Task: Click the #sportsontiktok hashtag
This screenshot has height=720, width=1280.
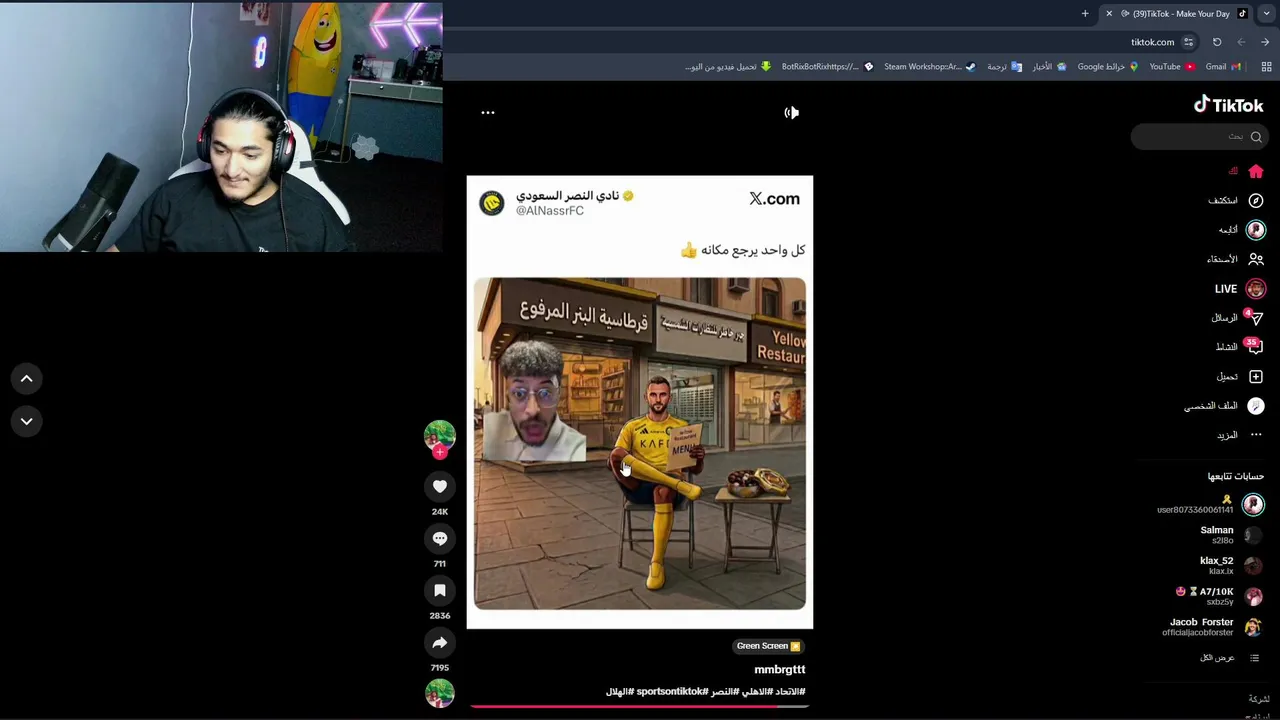Action: (672, 692)
